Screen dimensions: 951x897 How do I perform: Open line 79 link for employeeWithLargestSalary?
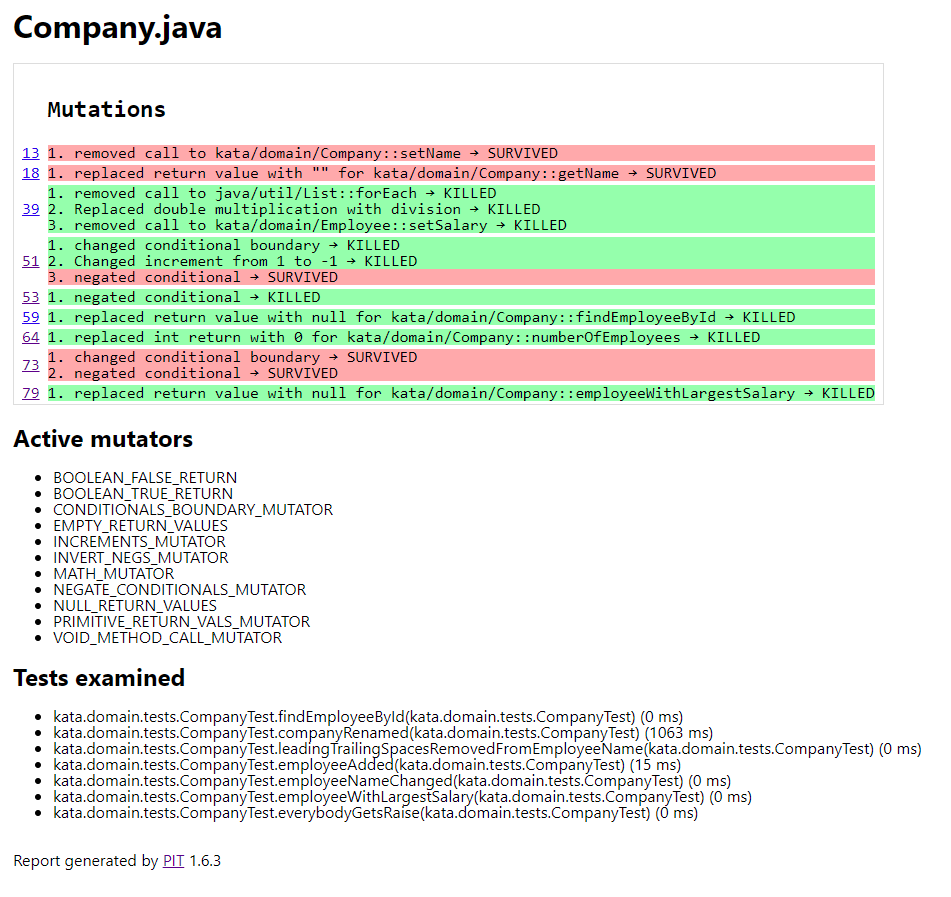[30, 393]
